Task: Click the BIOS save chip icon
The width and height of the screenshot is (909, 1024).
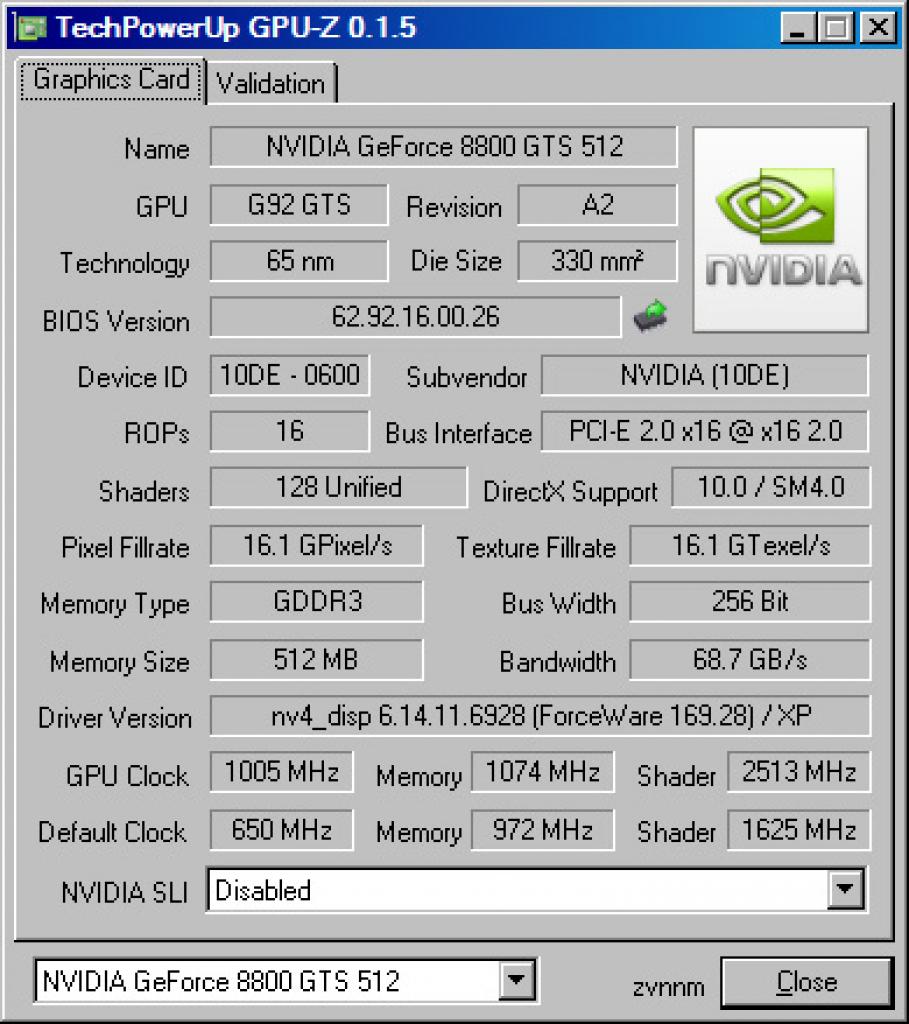Action: point(650,316)
